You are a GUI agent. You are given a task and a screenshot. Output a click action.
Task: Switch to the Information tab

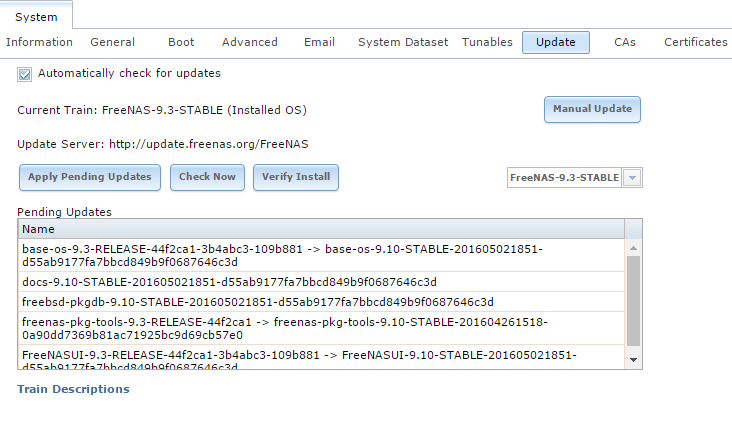click(x=39, y=42)
